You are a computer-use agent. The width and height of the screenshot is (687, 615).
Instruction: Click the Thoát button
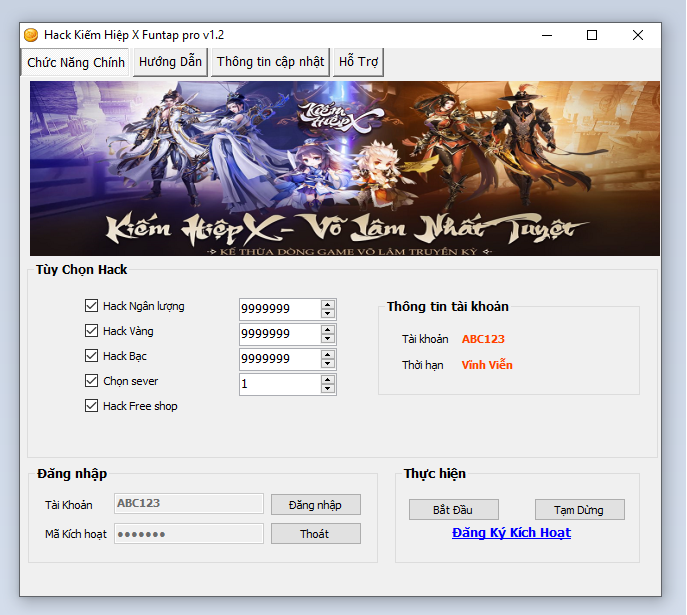(315, 534)
